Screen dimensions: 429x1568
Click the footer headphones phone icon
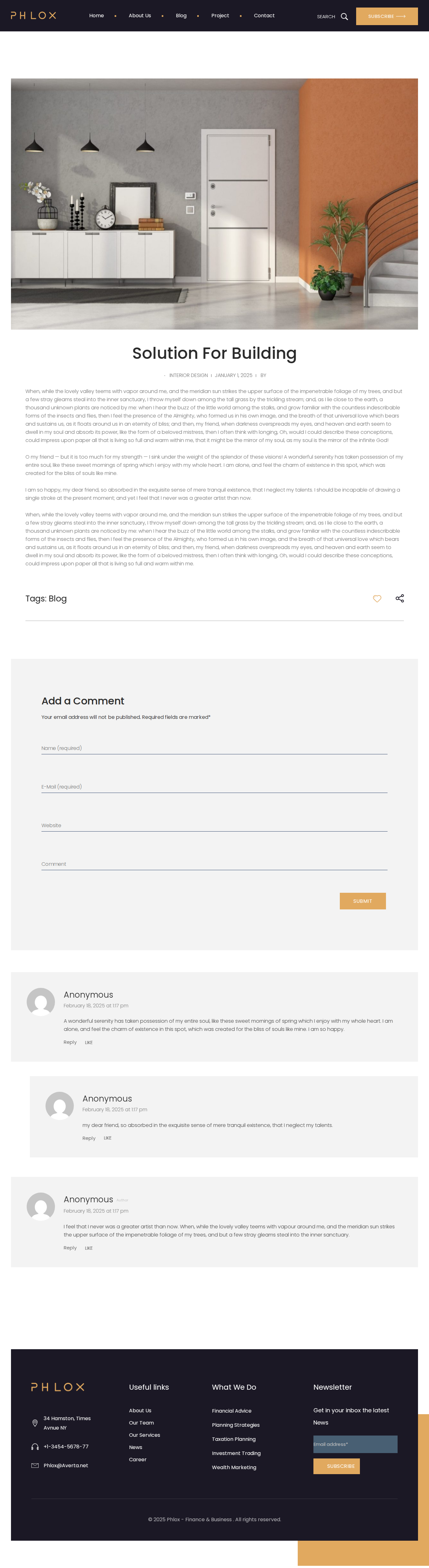pos(35,1447)
